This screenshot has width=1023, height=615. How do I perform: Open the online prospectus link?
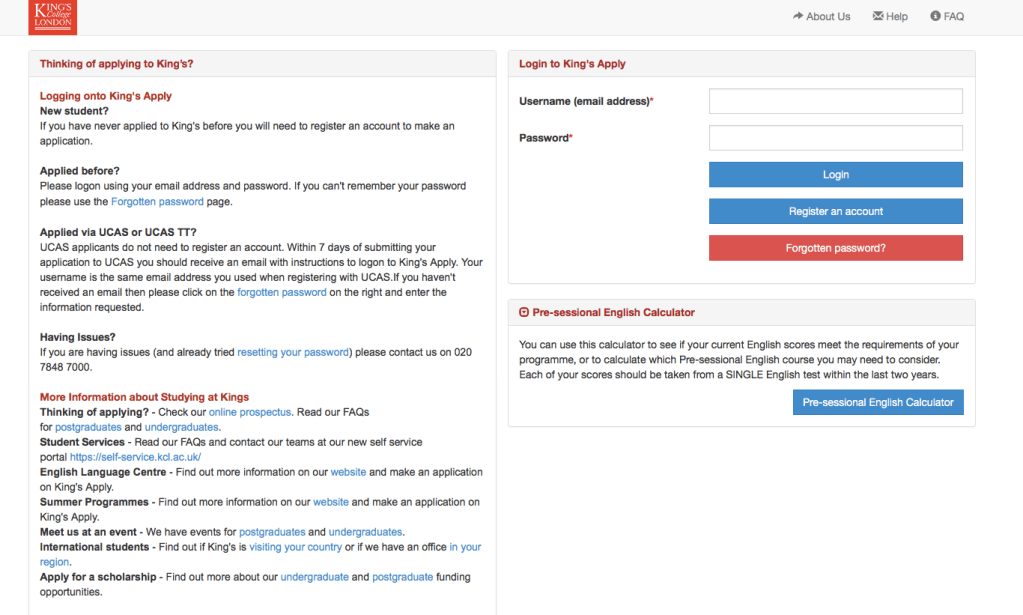pyautogui.click(x=250, y=412)
